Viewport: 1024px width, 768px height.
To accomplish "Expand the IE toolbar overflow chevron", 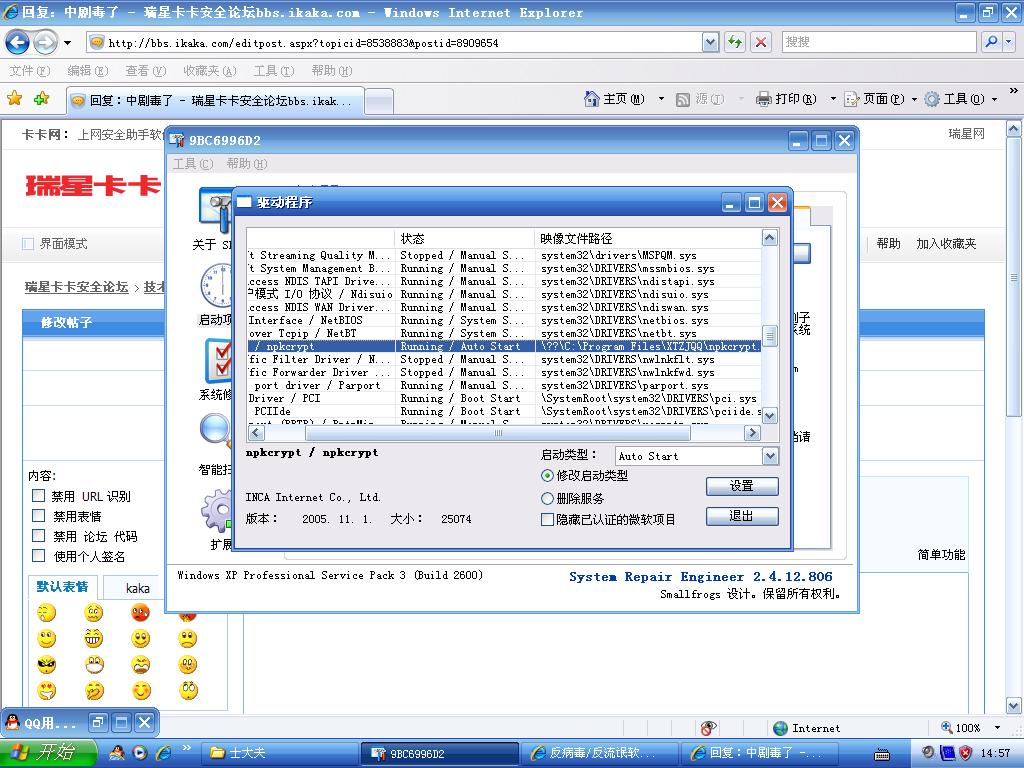I will tap(1014, 91).
